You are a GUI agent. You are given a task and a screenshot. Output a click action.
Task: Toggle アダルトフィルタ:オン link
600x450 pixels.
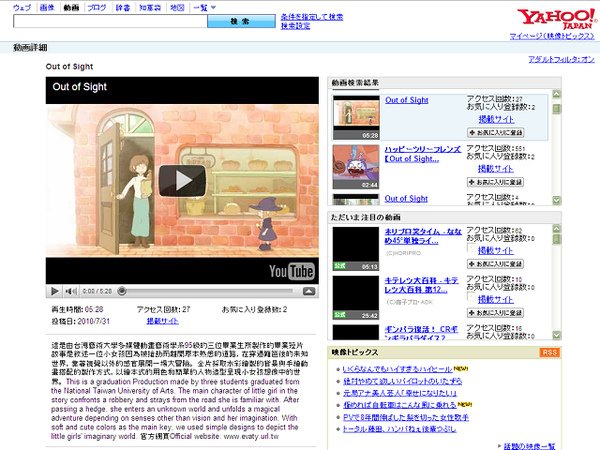point(561,59)
